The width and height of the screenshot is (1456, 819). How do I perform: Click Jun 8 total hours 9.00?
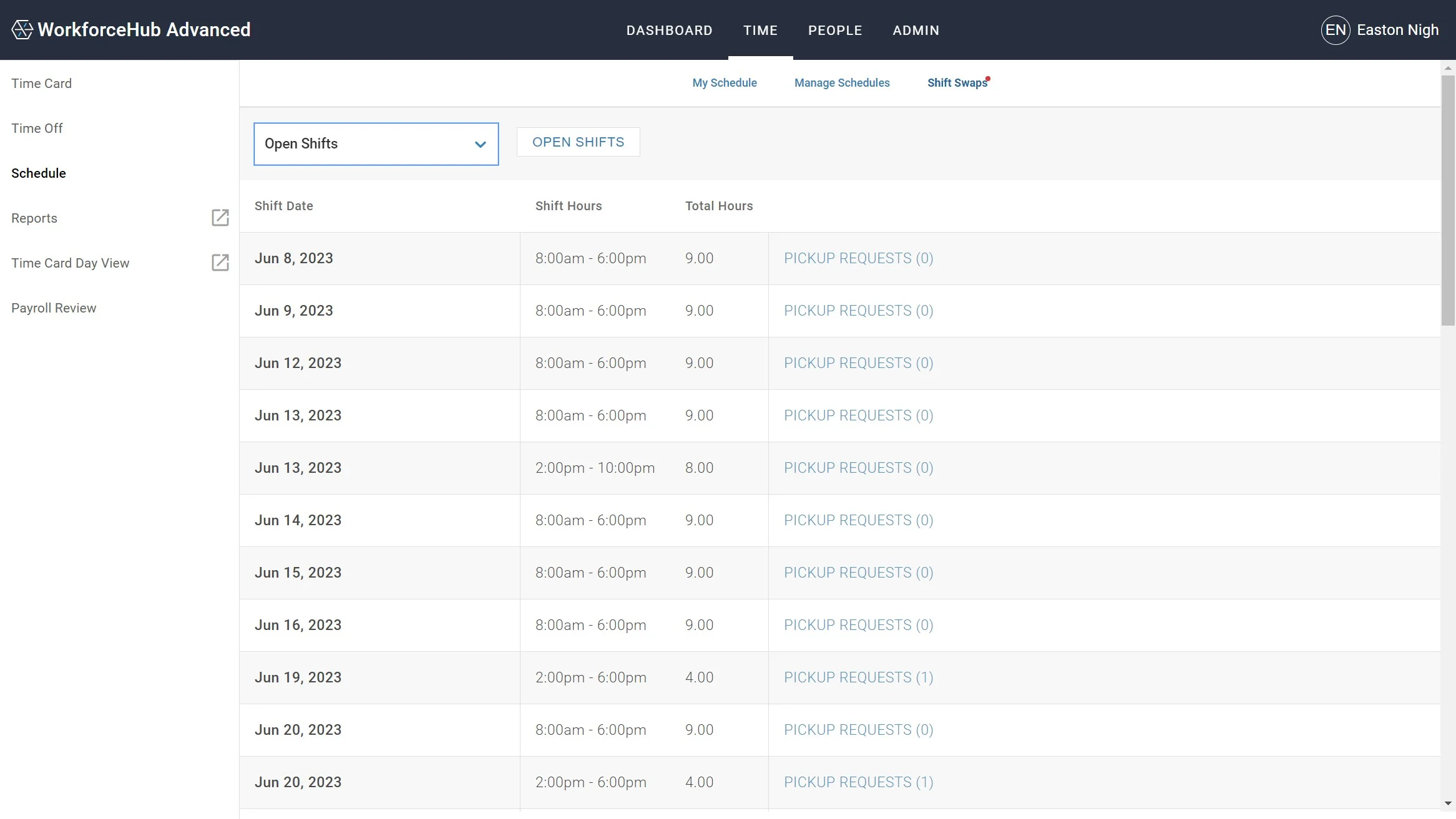[x=699, y=258]
